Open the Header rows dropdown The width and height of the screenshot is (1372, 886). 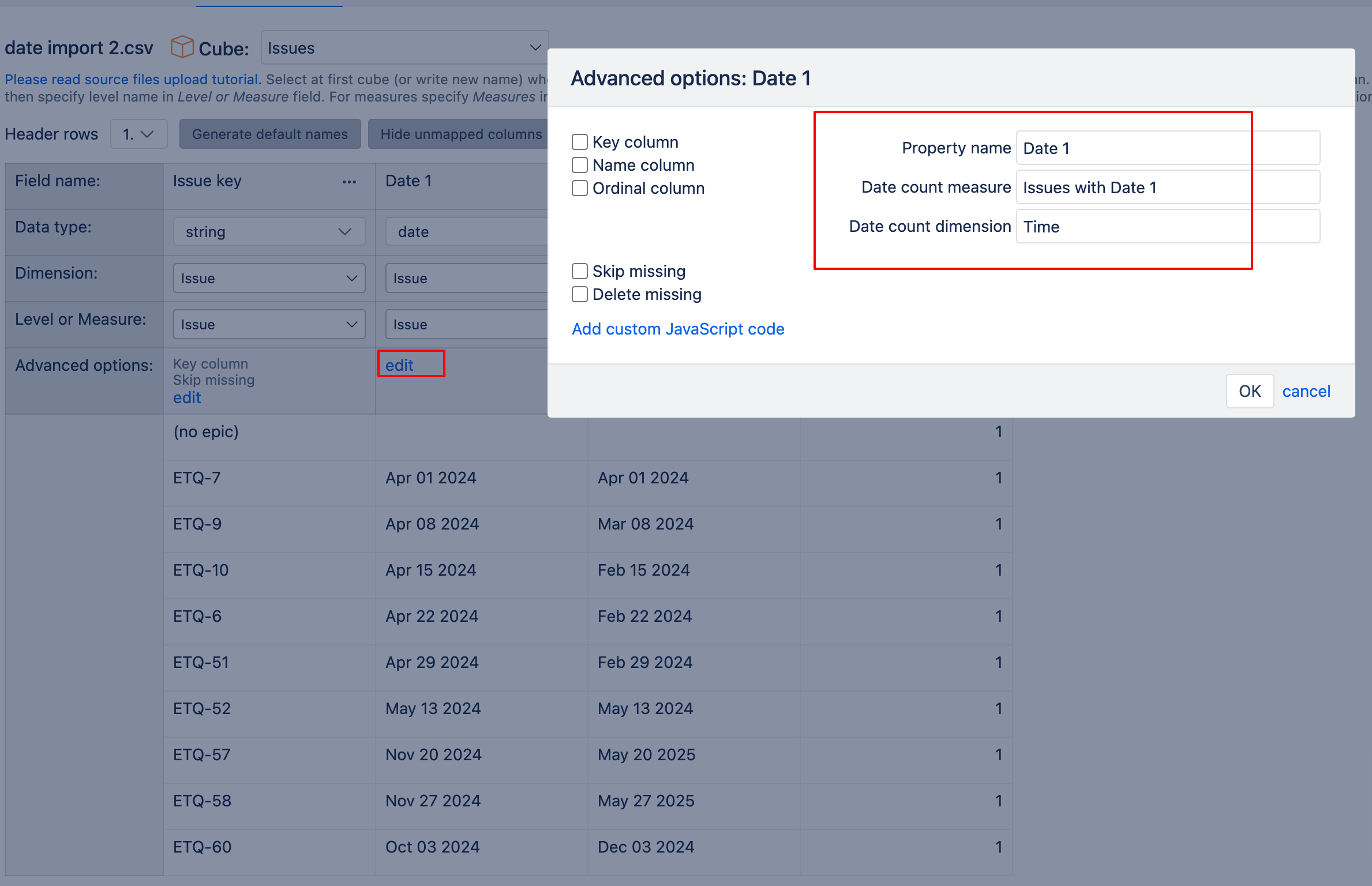click(138, 134)
